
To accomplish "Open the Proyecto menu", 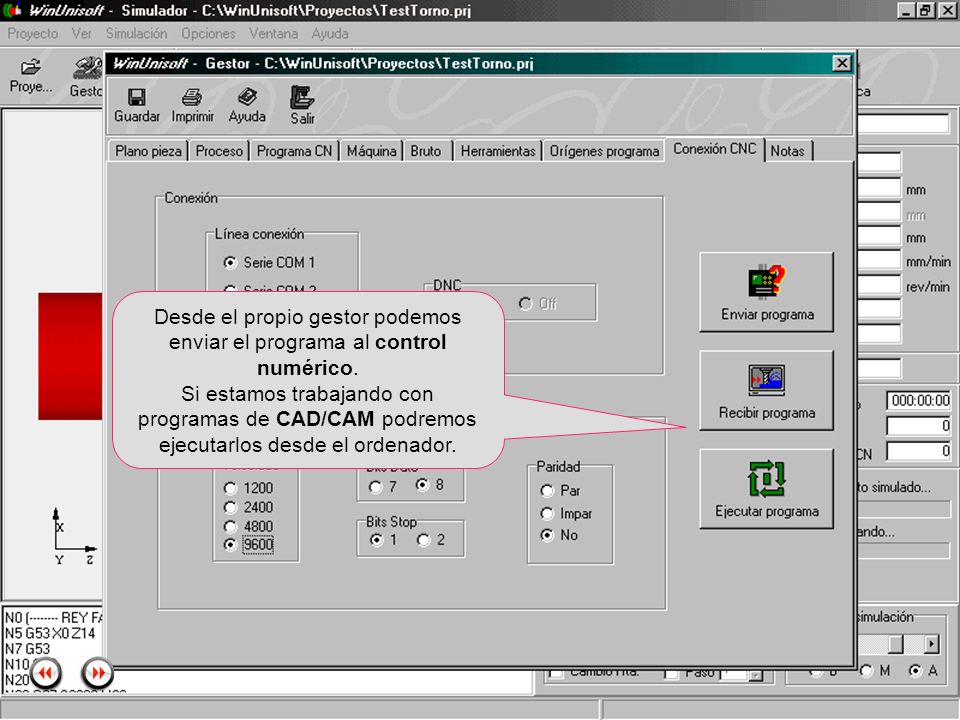I will pos(32,34).
